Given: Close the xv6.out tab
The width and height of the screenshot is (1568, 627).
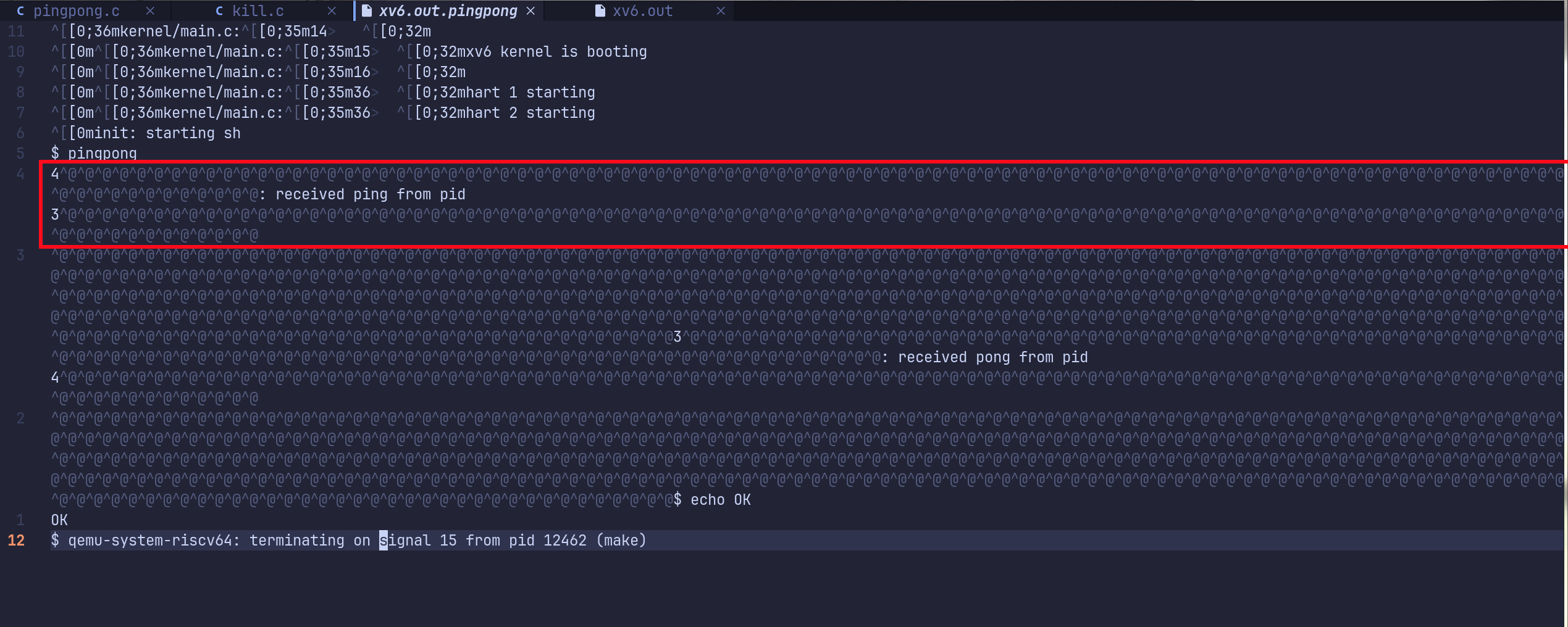Looking at the screenshot, I should [x=721, y=11].
